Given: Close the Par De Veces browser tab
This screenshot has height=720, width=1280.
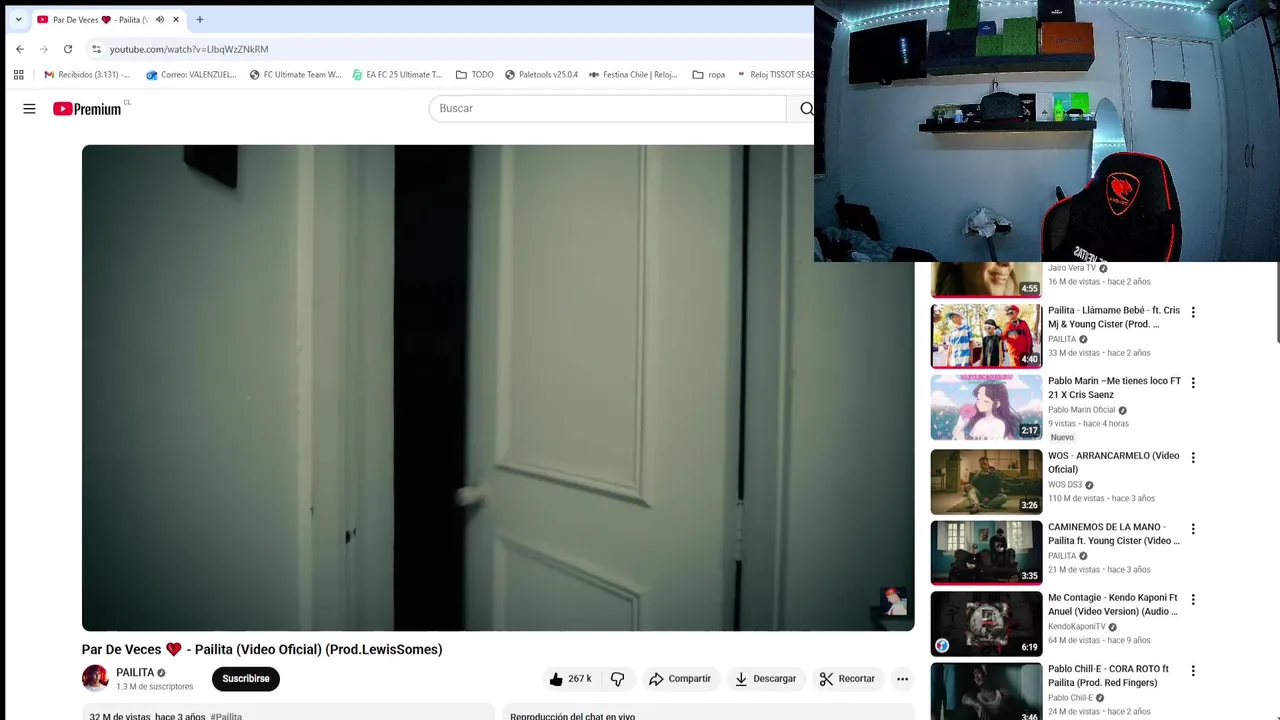Looking at the screenshot, I should tap(176, 19).
